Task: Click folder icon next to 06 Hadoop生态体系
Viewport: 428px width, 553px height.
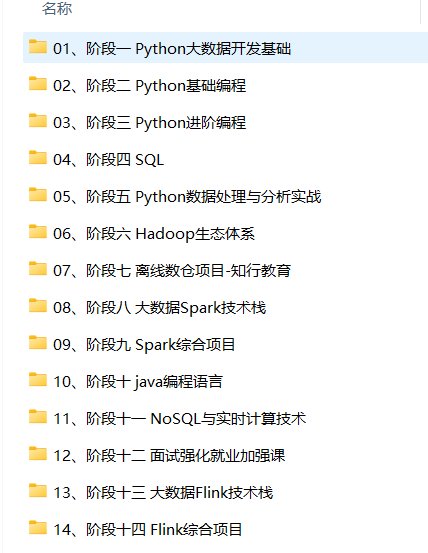Action: [37, 232]
